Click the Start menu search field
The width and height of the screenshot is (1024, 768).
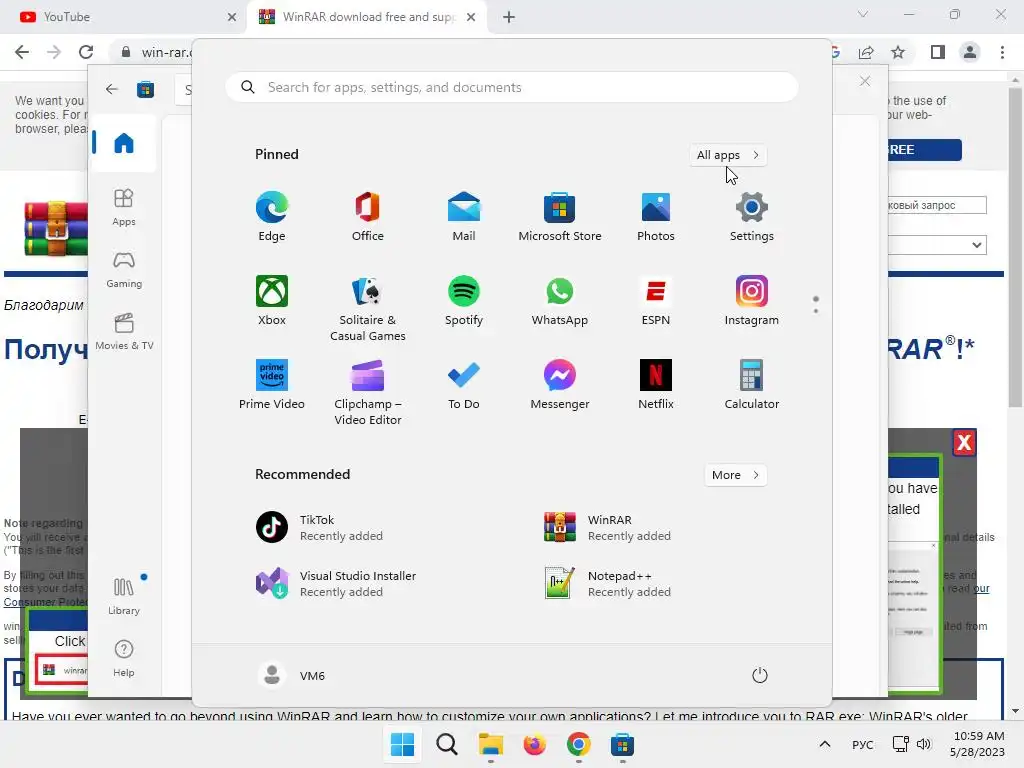click(x=512, y=88)
